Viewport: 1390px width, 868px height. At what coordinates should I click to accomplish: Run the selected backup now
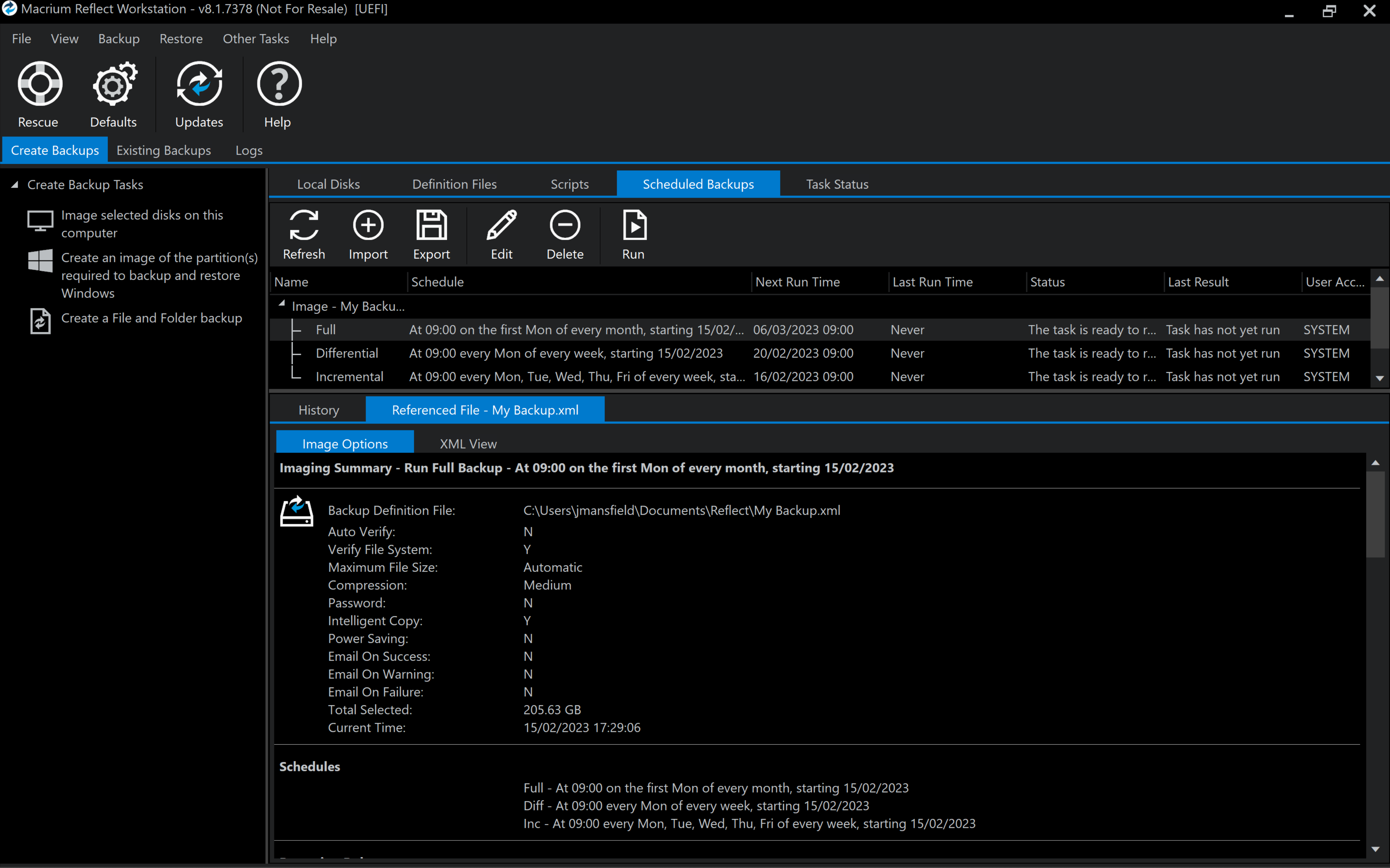[633, 225]
